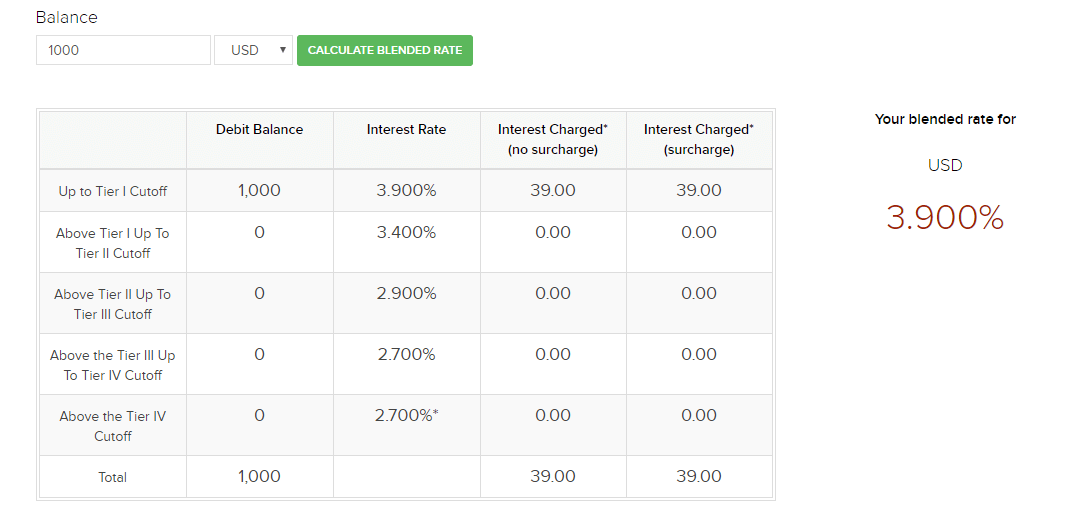Click the large red 3.900% blended rate
The image size is (1076, 513).
(945, 218)
